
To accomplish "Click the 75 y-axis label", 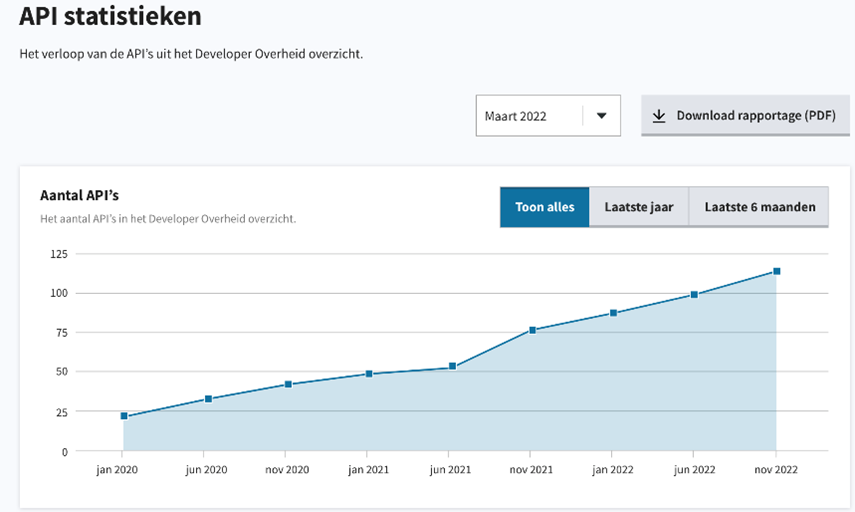I will pyautogui.click(x=62, y=332).
